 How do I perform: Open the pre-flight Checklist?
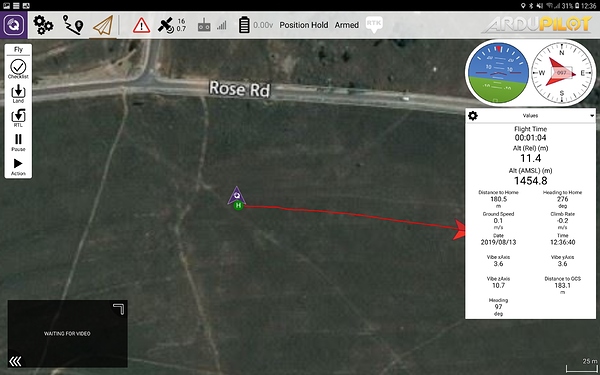coord(18,69)
